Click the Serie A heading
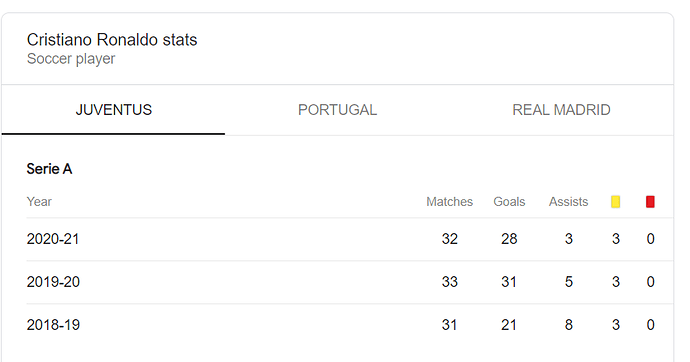The image size is (690, 362). pyautogui.click(x=49, y=169)
